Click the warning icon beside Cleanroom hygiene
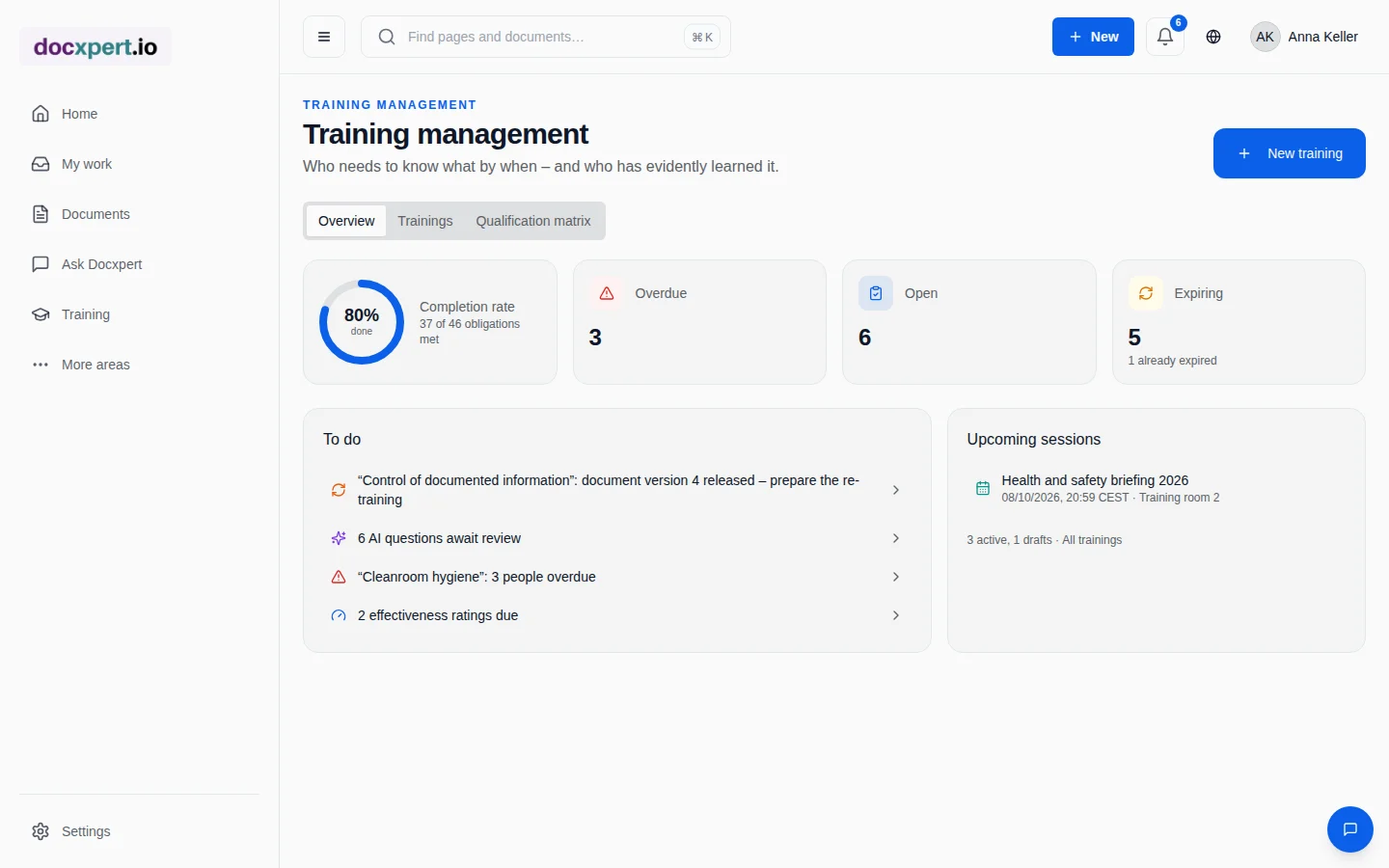The height and width of the screenshot is (868, 1389). (339, 577)
